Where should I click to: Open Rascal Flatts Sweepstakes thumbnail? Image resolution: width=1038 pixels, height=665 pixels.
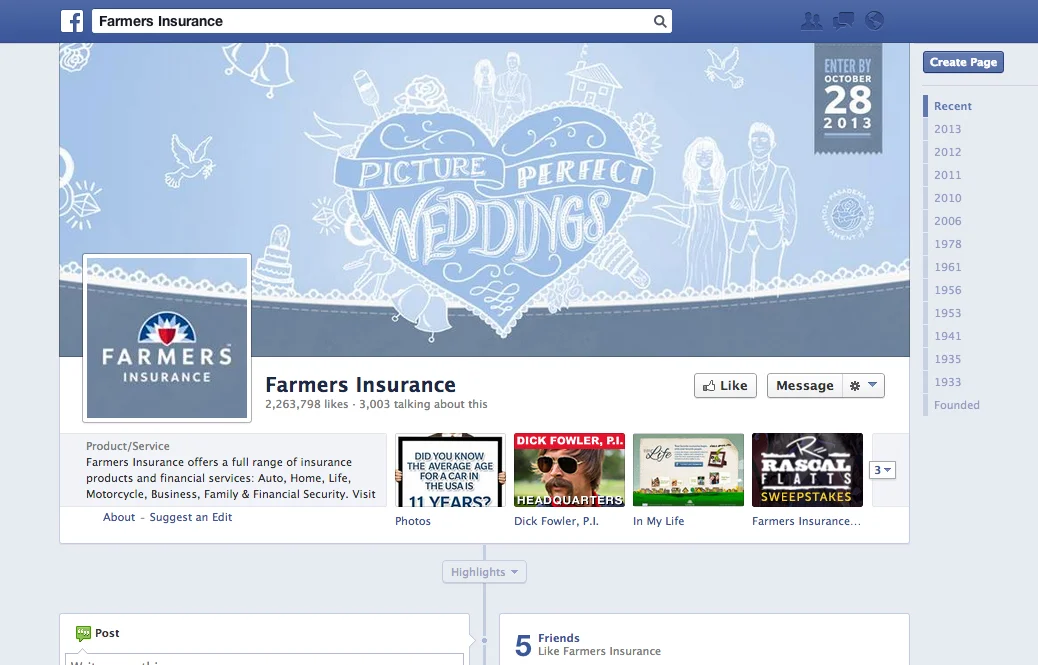(x=808, y=470)
